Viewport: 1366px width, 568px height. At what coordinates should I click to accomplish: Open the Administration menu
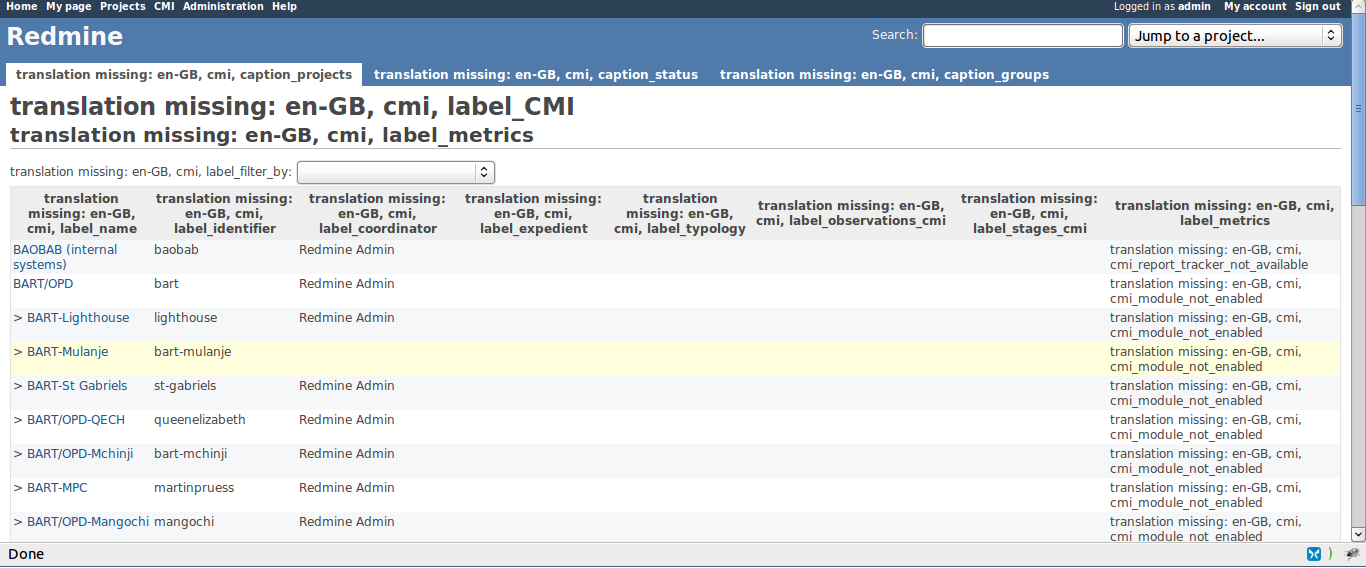tap(223, 6)
